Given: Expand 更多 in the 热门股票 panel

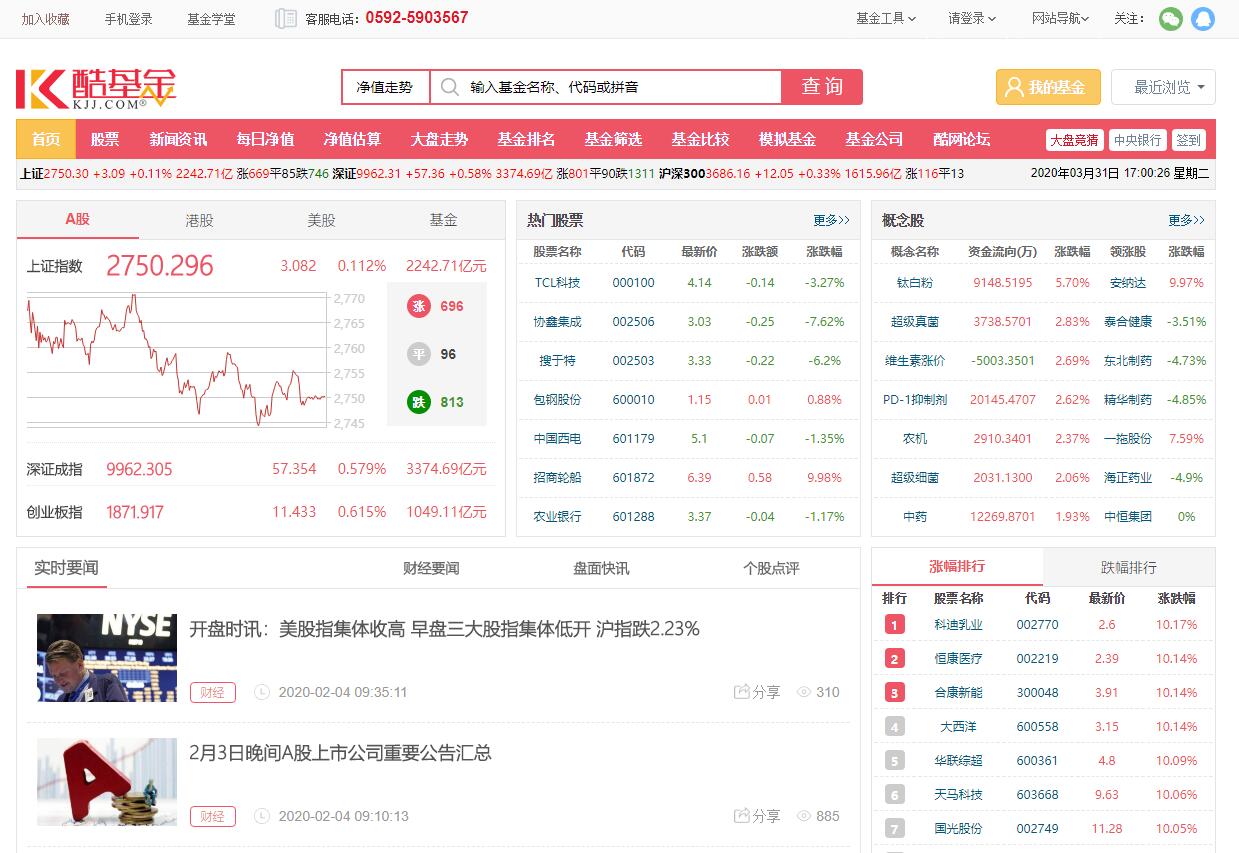Looking at the screenshot, I should (x=831, y=220).
